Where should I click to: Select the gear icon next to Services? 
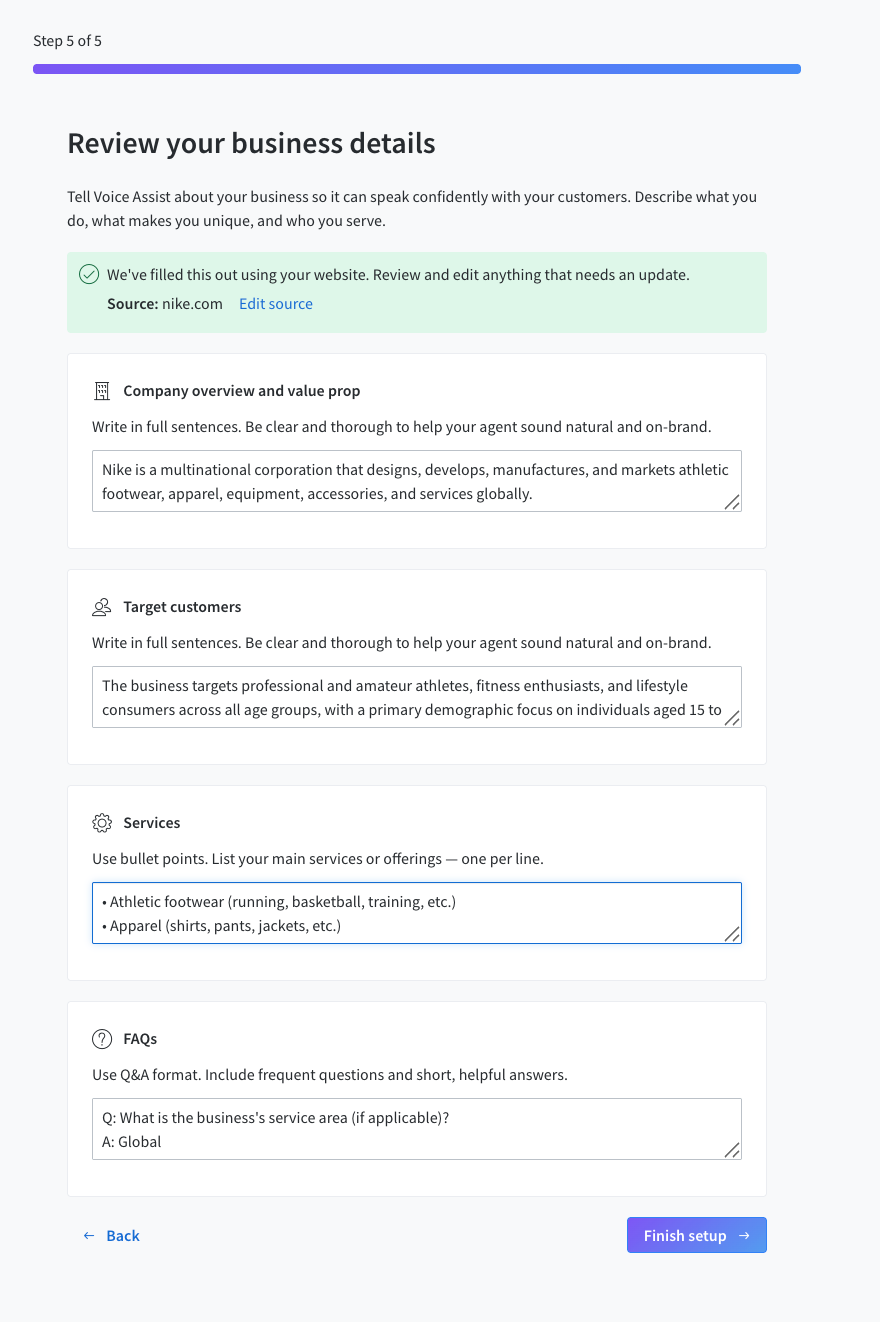pyautogui.click(x=101, y=823)
